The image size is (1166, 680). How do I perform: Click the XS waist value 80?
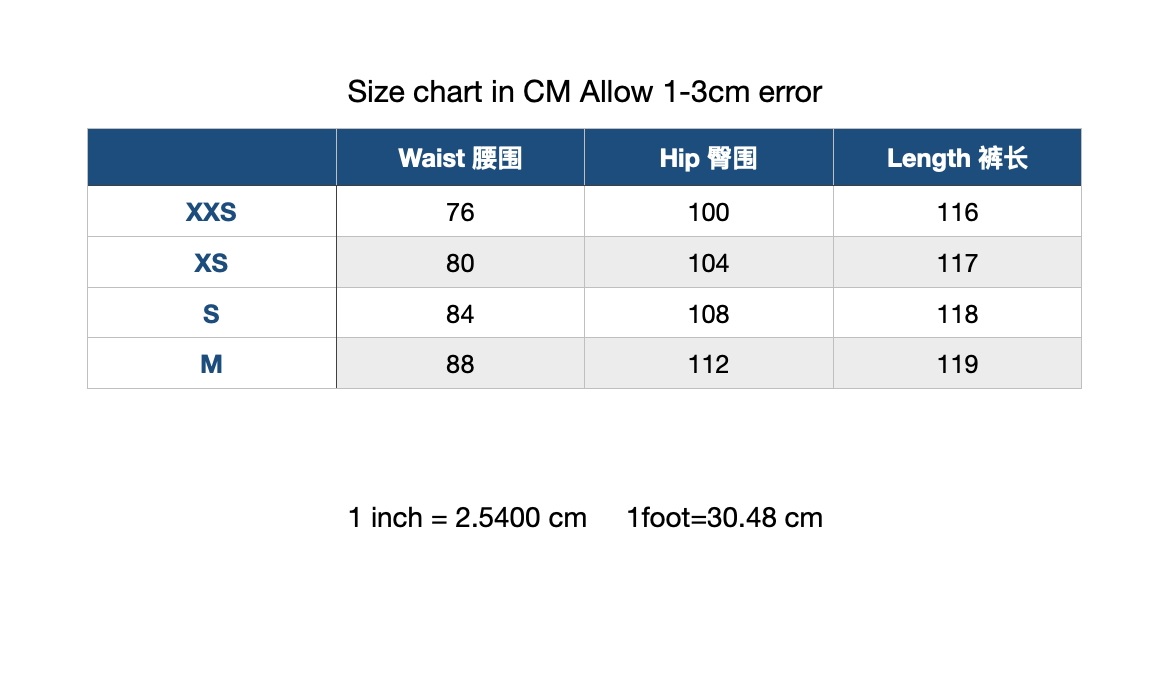tap(460, 263)
